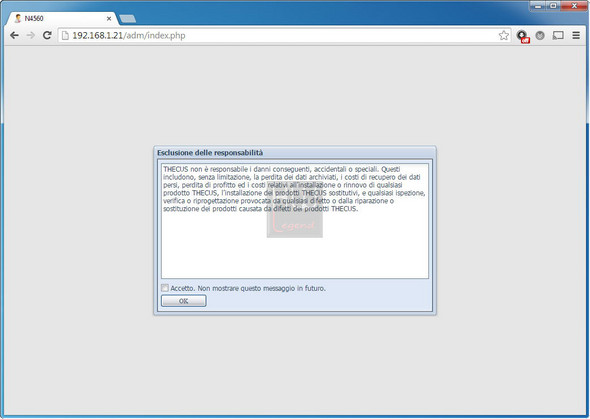Close the Chrome window using the red X

[x=574, y=6]
